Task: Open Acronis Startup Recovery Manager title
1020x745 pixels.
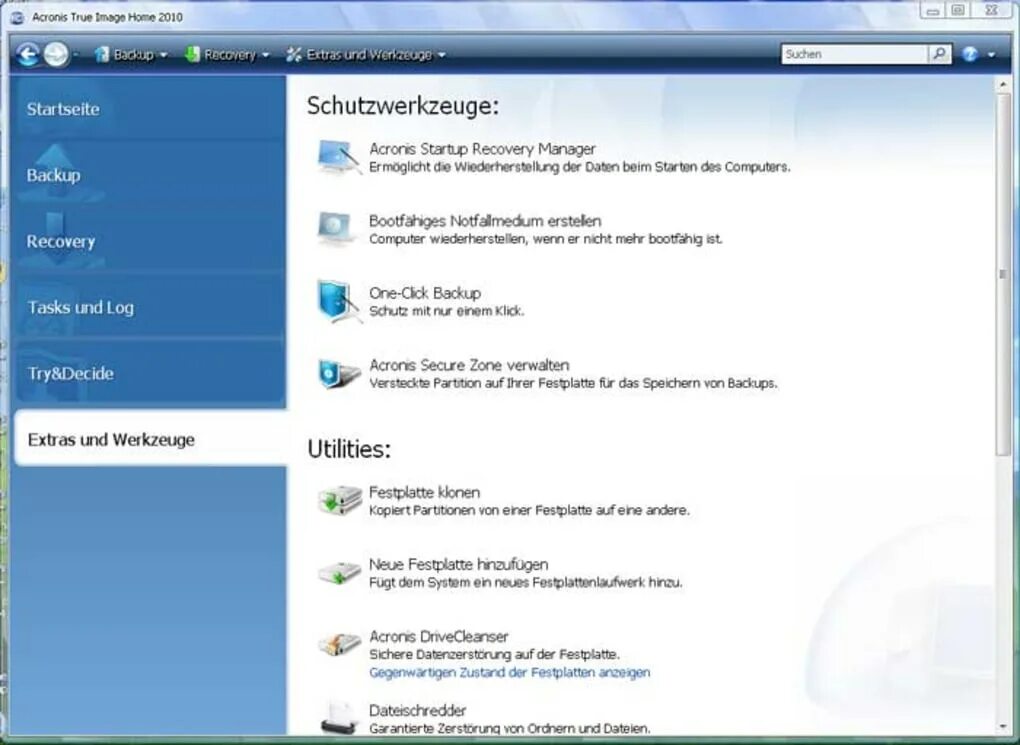Action: pos(482,149)
